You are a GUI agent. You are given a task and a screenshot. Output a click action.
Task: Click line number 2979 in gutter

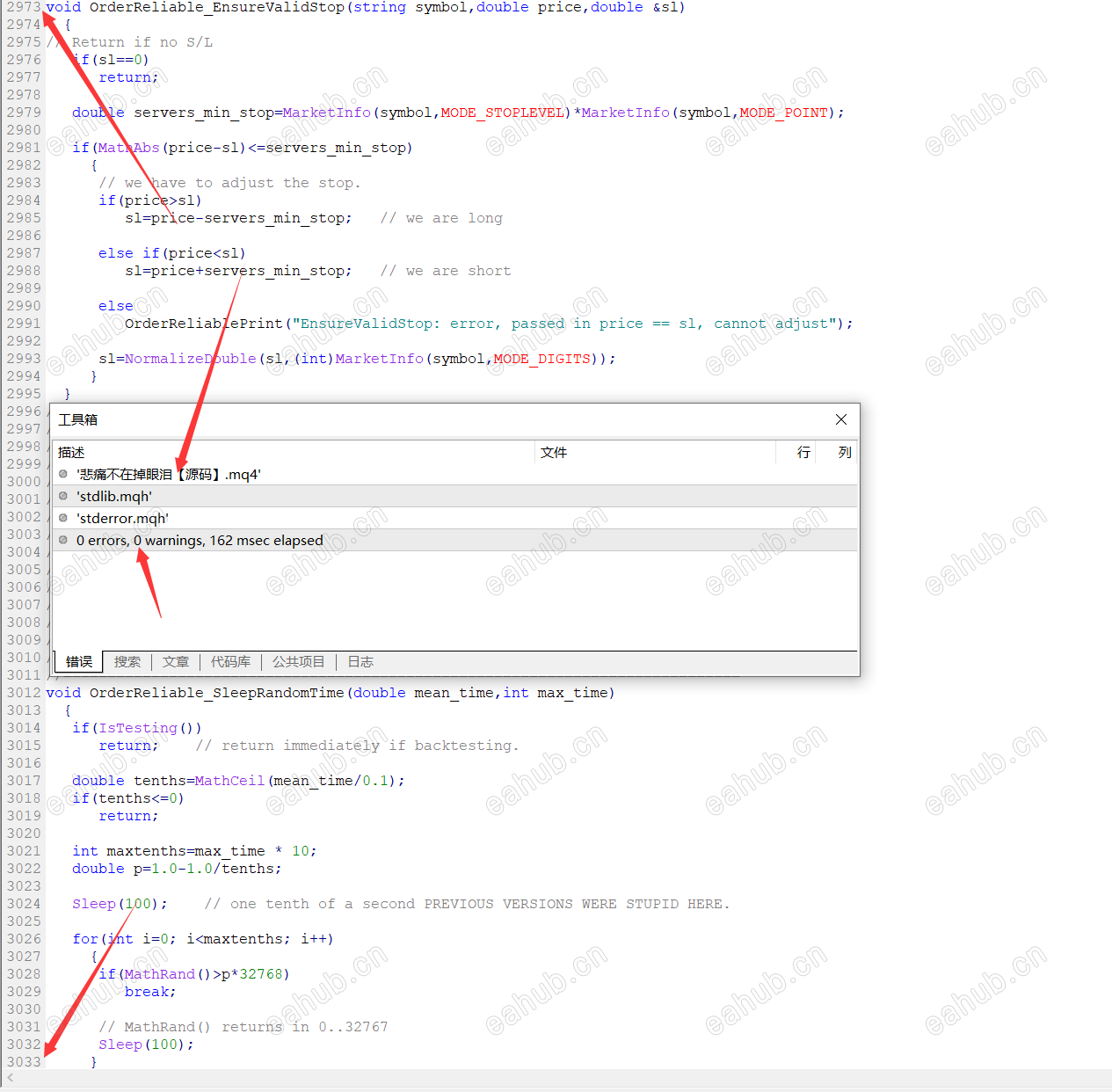tap(24, 113)
